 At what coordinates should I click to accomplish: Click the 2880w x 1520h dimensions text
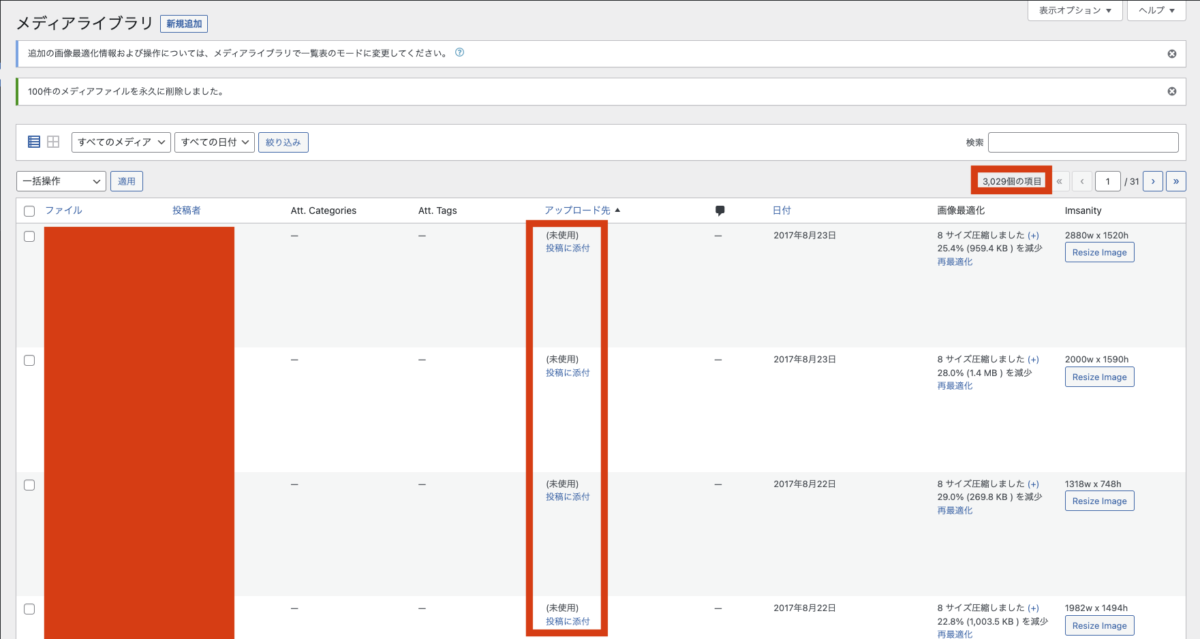tap(1098, 235)
